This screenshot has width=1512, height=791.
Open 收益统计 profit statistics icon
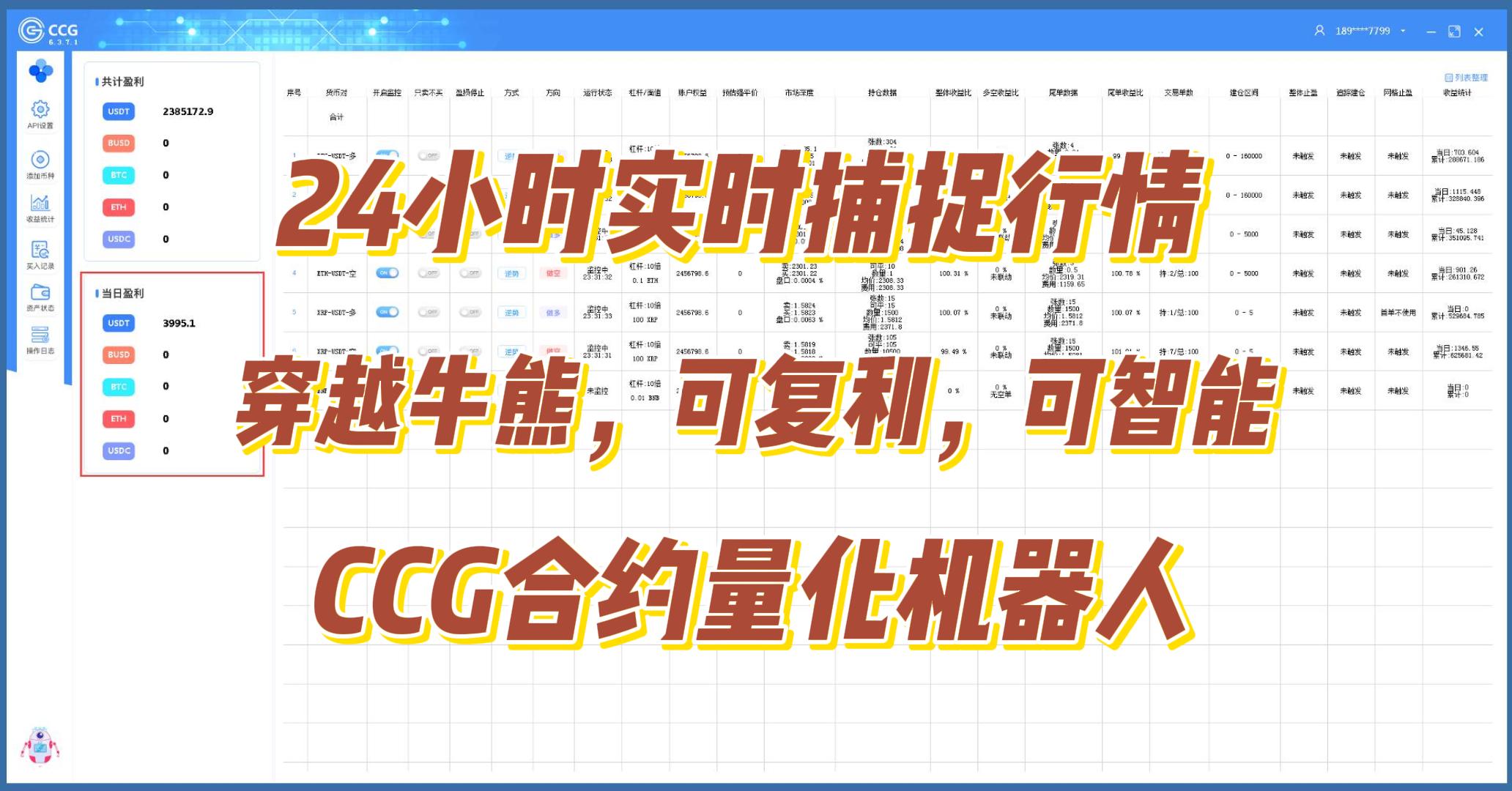tap(40, 203)
